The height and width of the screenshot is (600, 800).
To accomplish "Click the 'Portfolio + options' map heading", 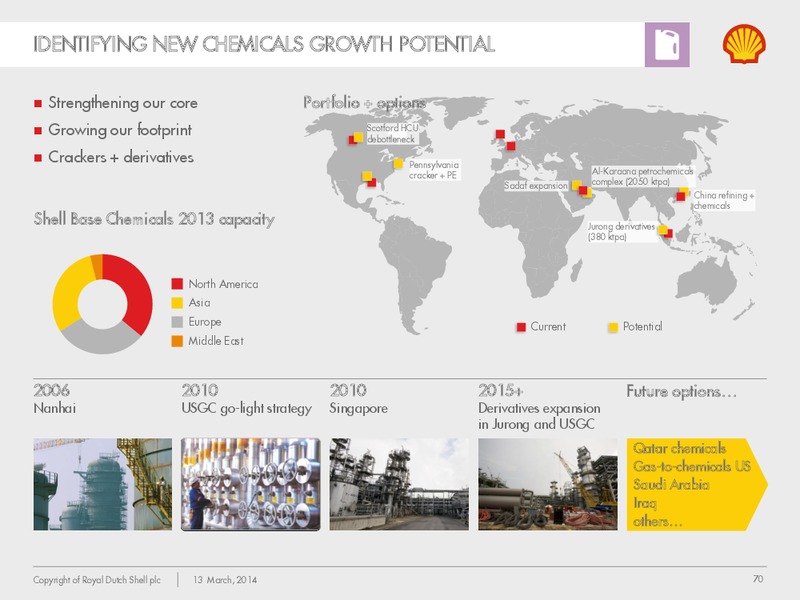I will point(364,103).
